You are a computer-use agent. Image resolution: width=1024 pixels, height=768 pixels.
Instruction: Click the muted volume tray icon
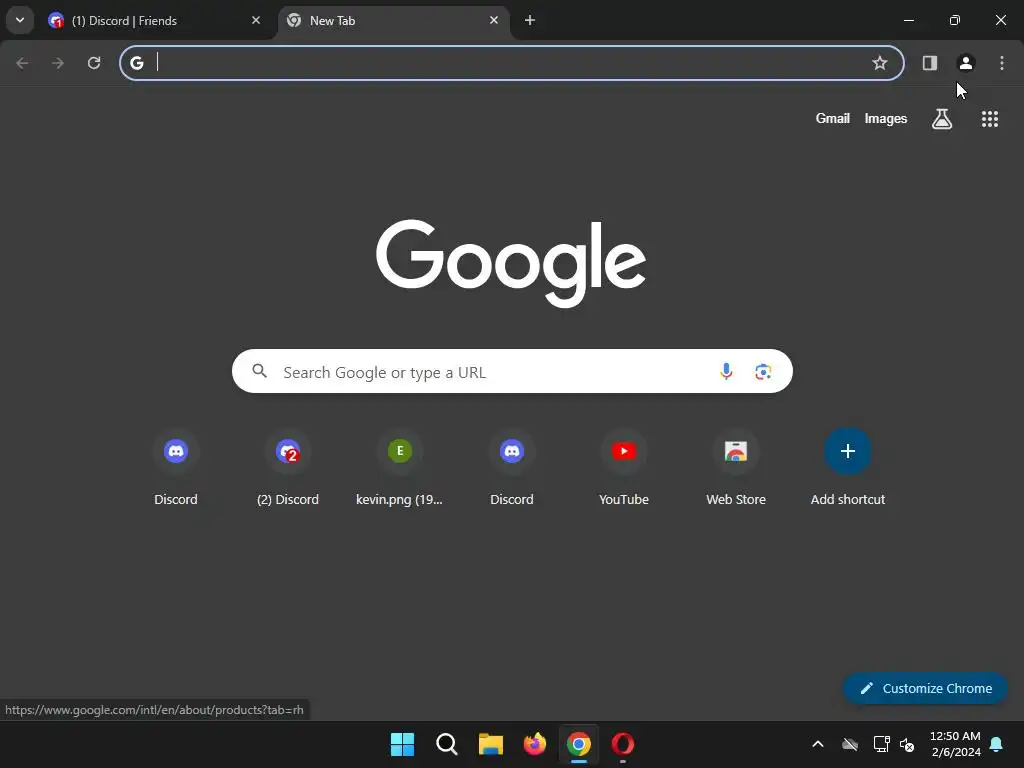[x=907, y=744]
